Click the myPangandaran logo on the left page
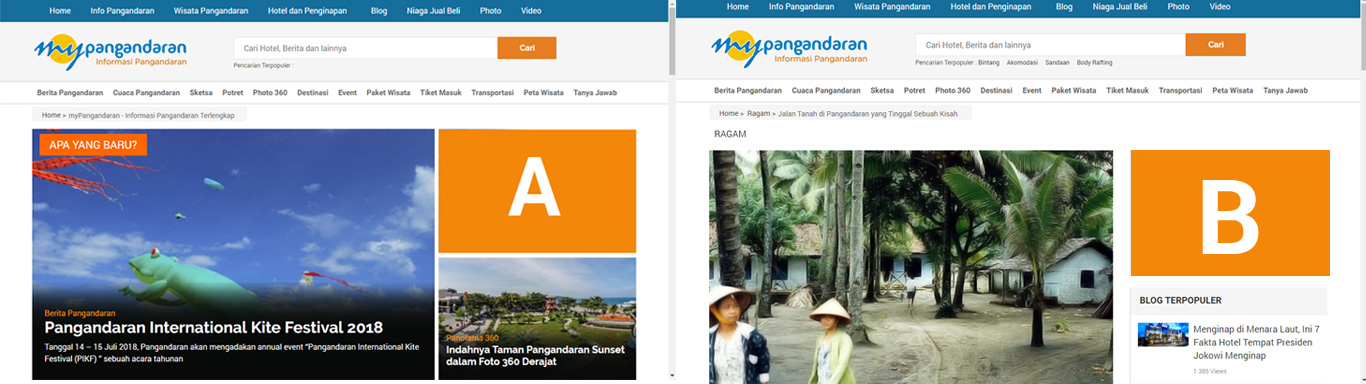The height and width of the screenshot is (384, 1366). (110, 51)
